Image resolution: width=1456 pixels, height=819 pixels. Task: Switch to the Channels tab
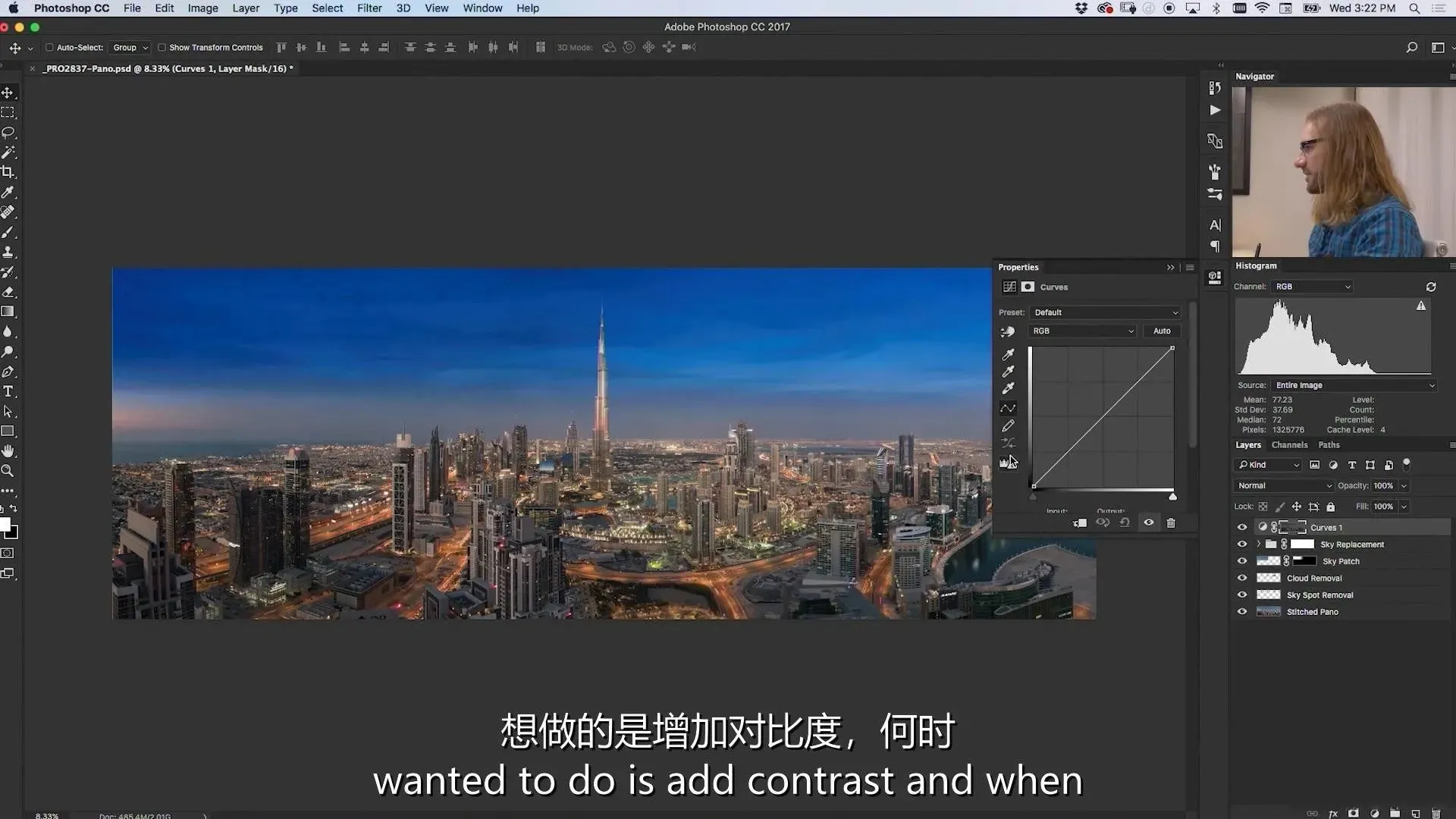(x=1289, y=445)
